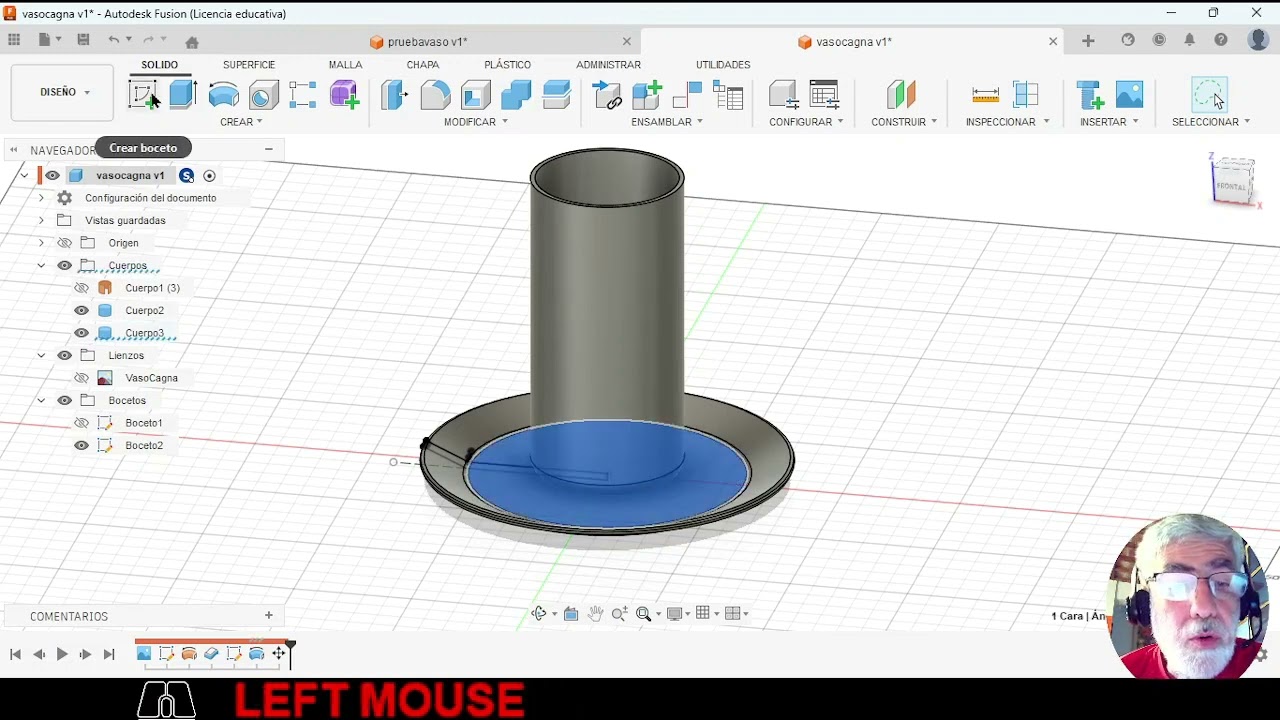Screen dimensions: 1280x720
Task: Expand the Configuración del documento node
Action: pos(41,198)
